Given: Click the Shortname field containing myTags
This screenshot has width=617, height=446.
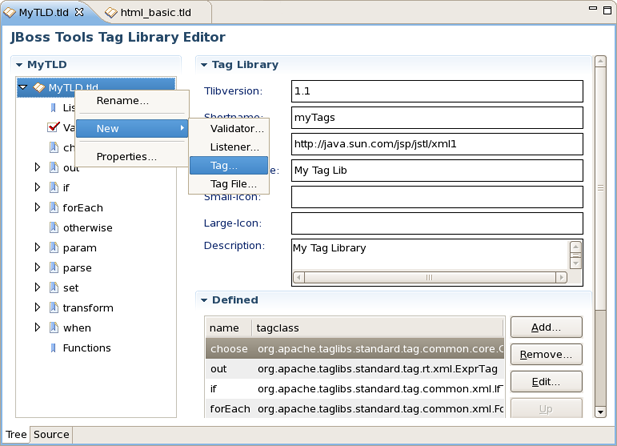Looking at the screenshot, I should click(x=437, y=117).
